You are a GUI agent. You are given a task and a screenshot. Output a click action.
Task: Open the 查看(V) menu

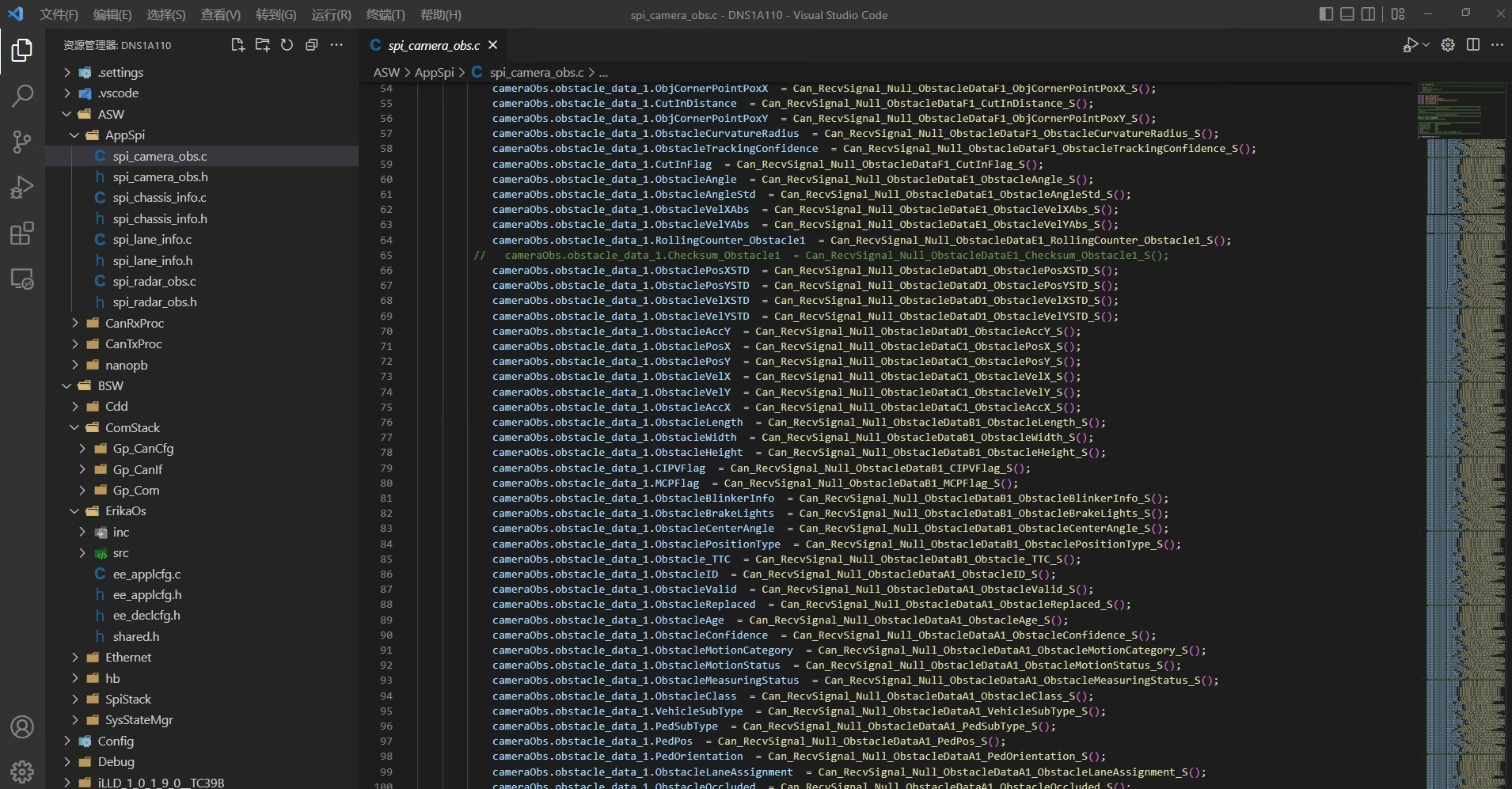(x=221, y=14)
